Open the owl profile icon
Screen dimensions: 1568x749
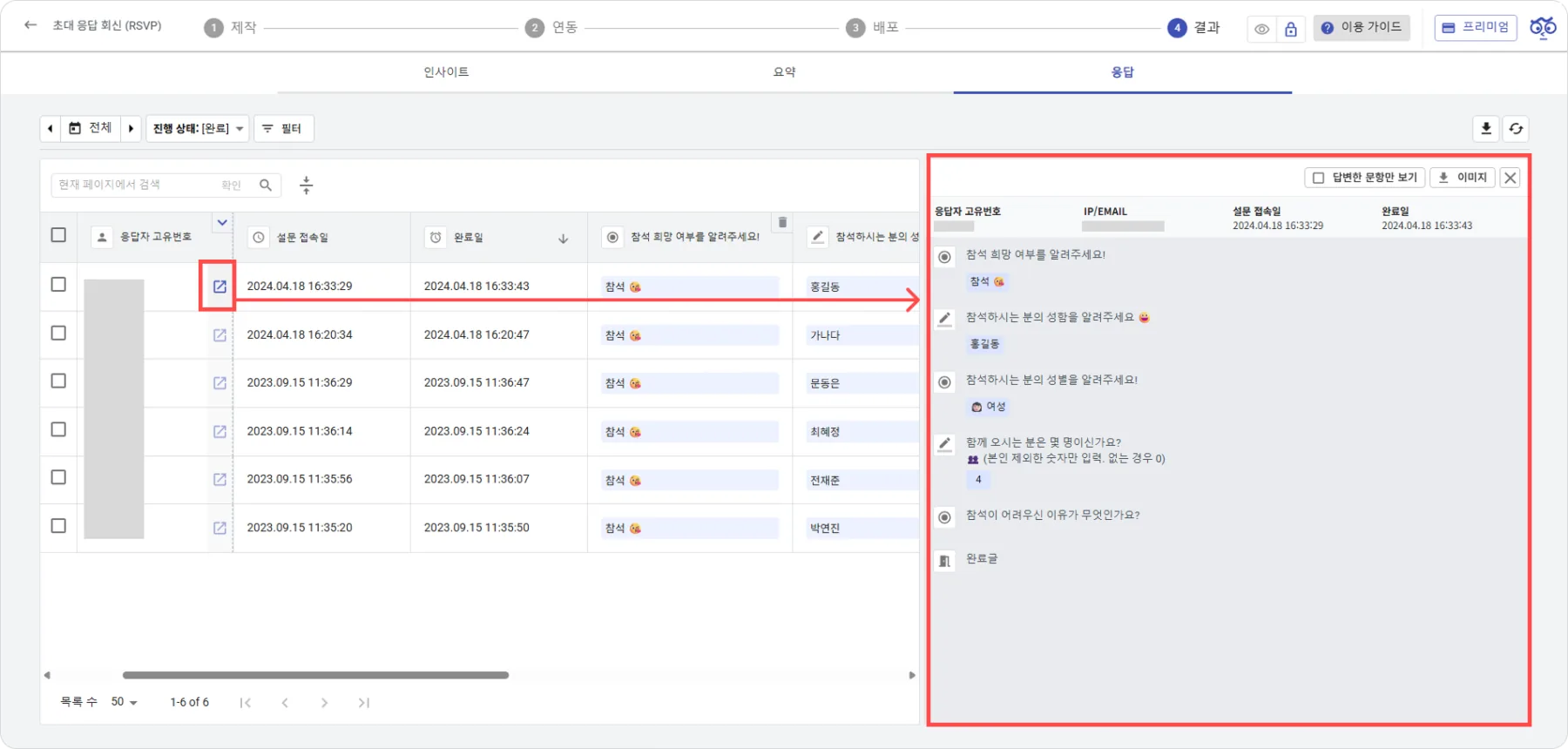click(x=1543, y=28)
